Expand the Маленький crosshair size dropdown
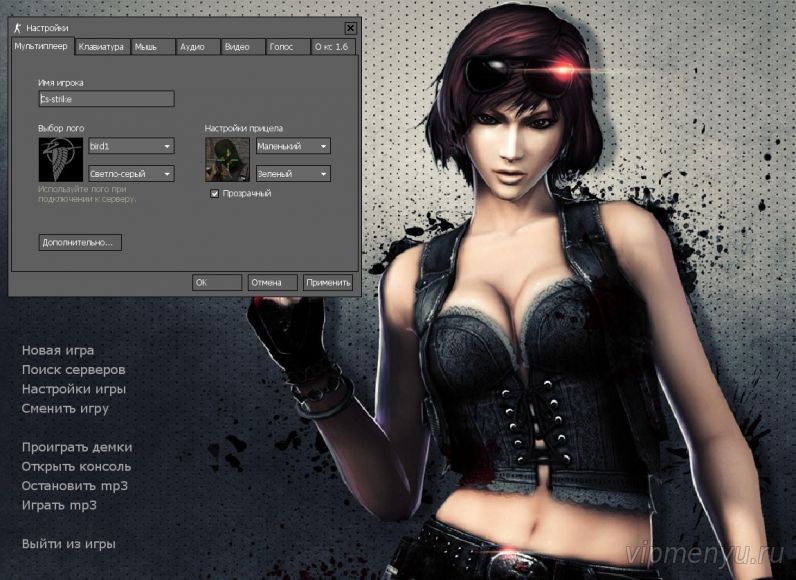The image size is (796, 580). [x=293, y=146]
